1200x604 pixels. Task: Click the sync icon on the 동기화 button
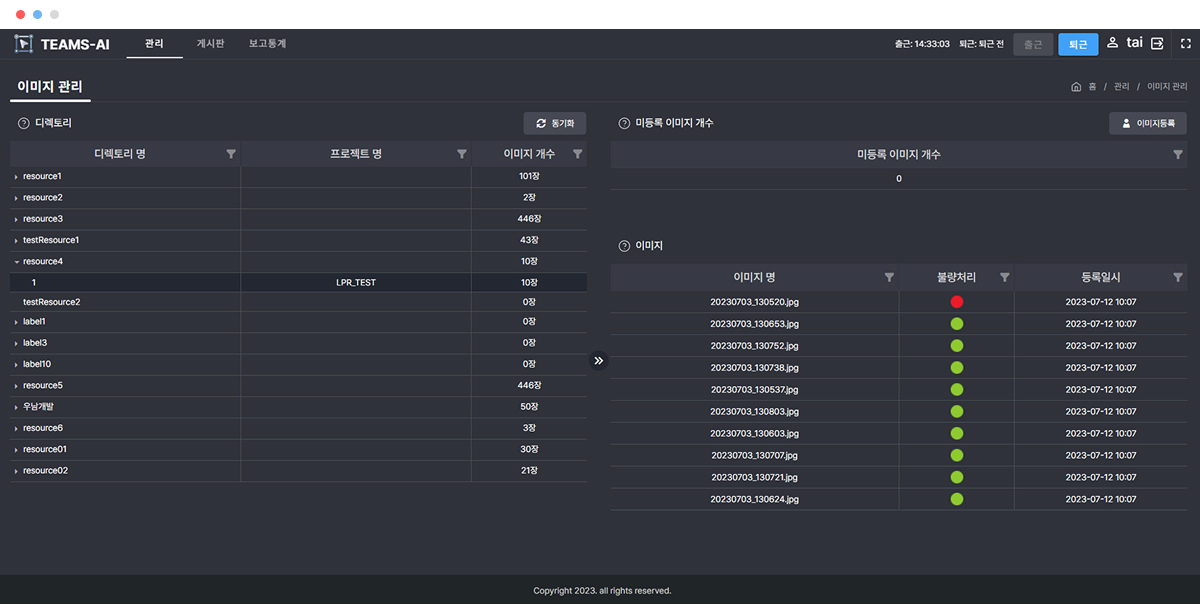[x=542, y=123]
